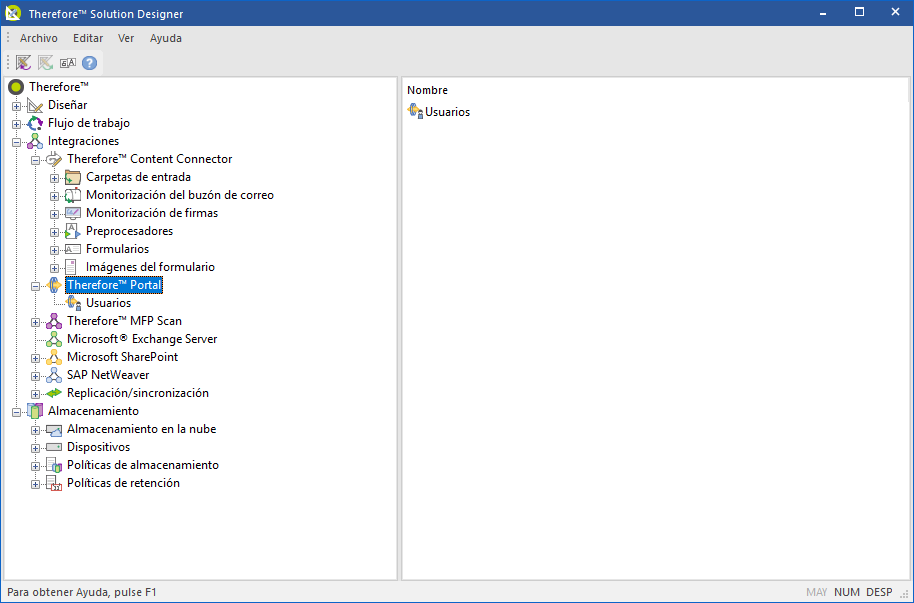Select the Usuarios label in right pane
Screen dimensions: 914x603
[448, 112]
